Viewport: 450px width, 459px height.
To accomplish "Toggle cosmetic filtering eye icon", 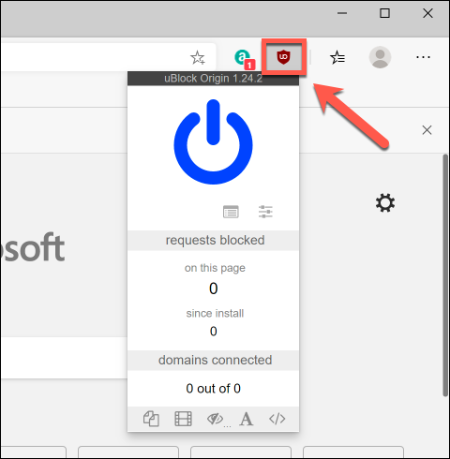I will pyautogui.click(x=215, y=419).
